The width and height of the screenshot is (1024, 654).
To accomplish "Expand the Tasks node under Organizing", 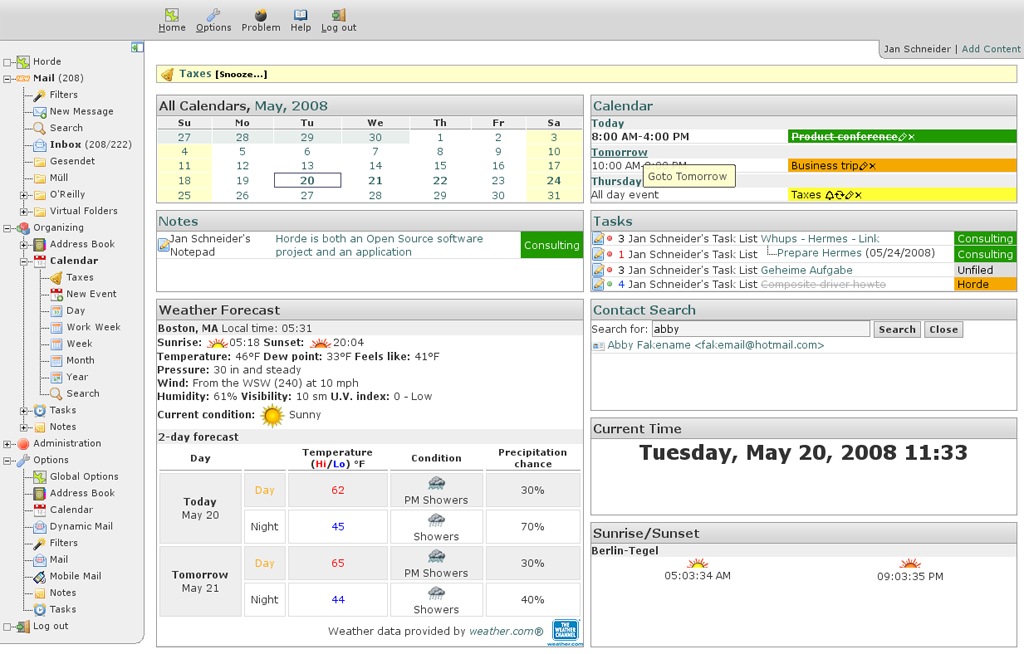I will coord(24,411).
